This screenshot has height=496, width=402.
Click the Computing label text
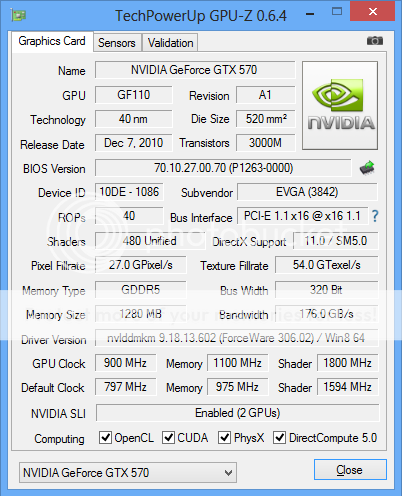(59, 439)
